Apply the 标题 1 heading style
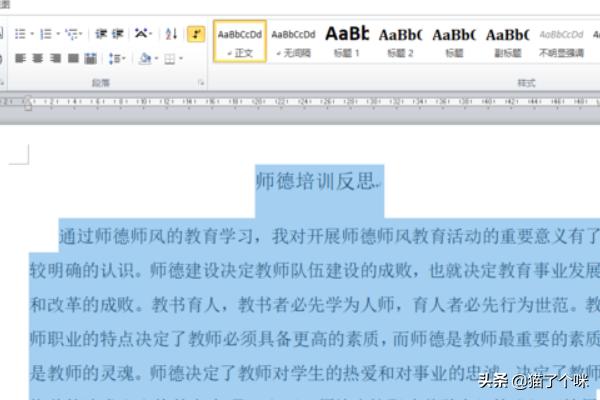 347,41
